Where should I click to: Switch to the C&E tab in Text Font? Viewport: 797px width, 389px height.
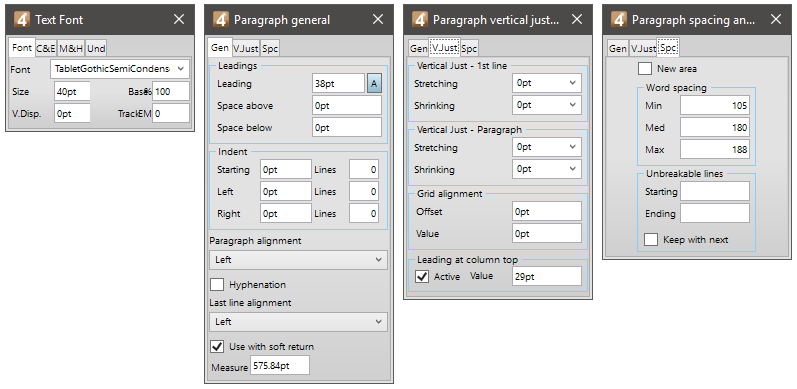46,48
